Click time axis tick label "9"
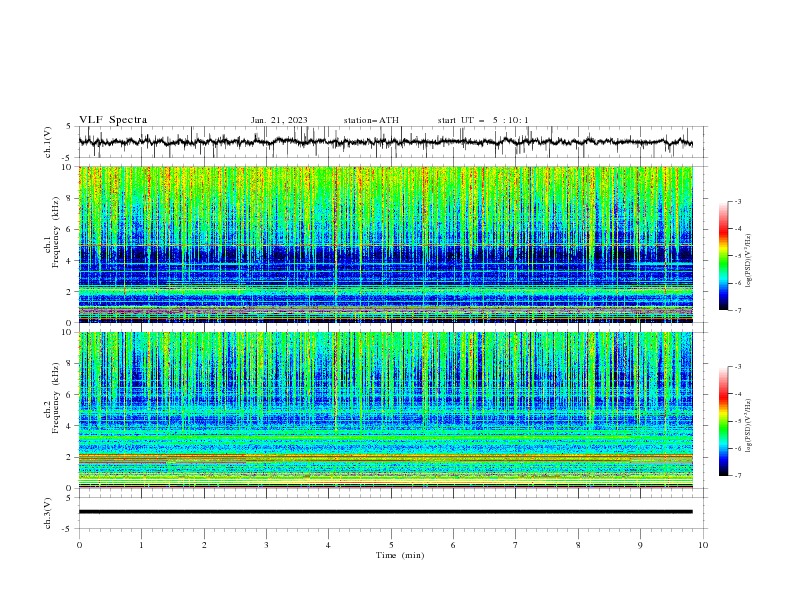 click(x=640, y=545)
